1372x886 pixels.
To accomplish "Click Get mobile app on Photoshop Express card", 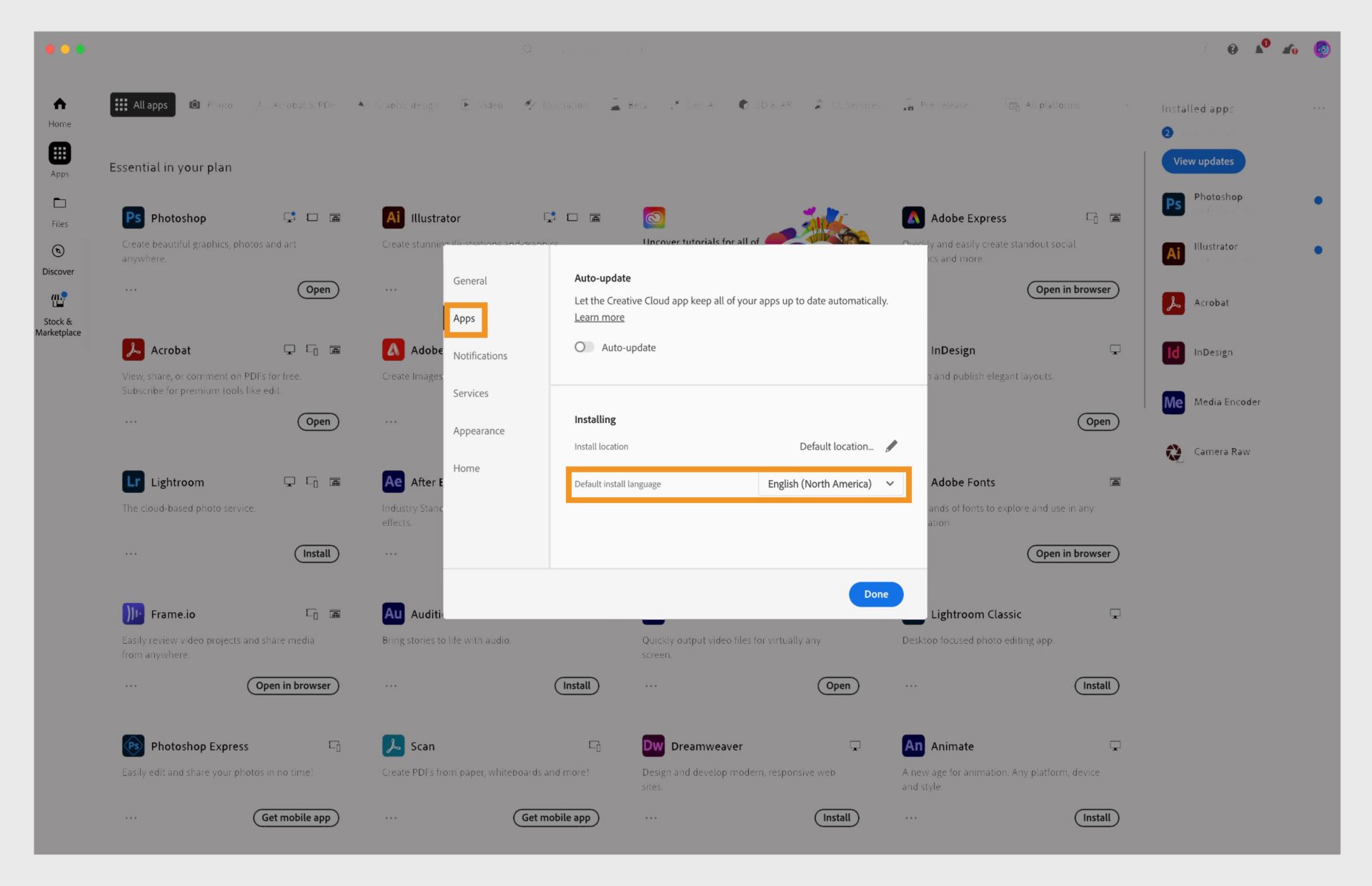I will point(296,818).
